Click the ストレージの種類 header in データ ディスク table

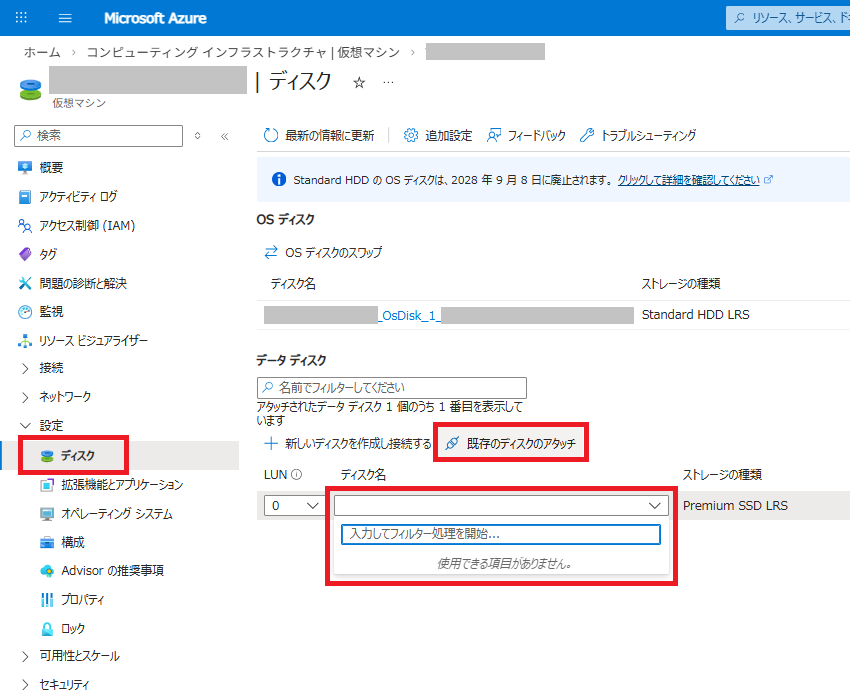click(x=722, y=475)
